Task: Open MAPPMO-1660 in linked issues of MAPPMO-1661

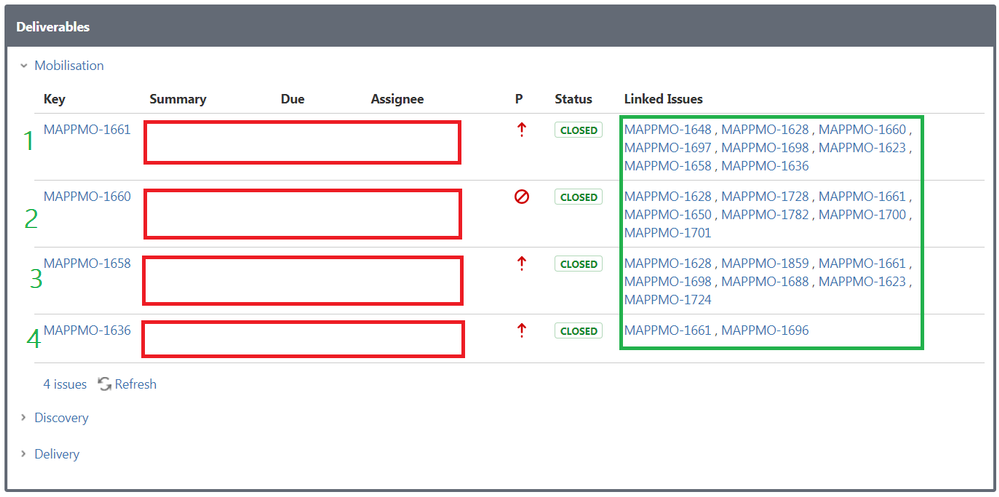Action: point(862,129)
